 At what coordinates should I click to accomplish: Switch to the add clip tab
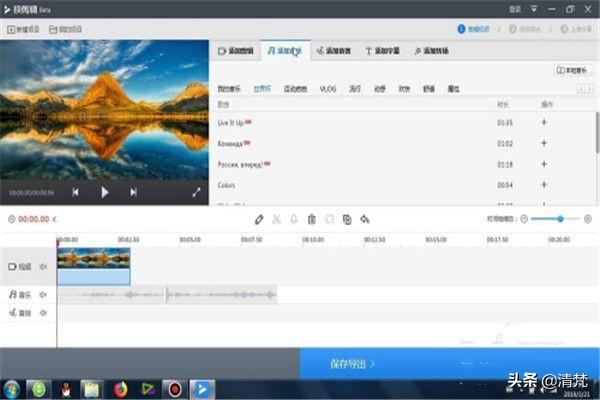[235, 51]
